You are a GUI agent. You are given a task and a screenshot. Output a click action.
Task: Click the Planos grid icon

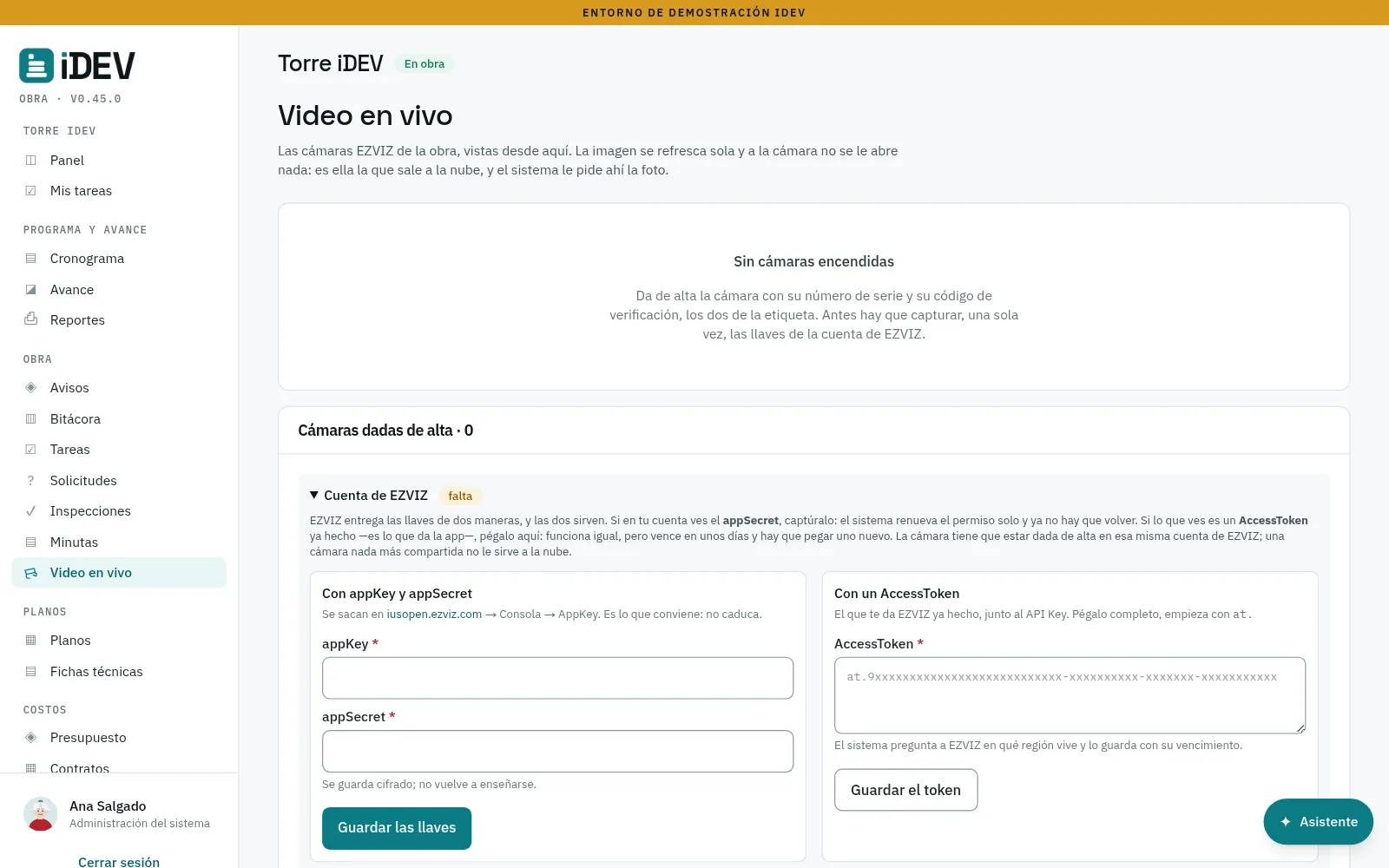pyautogui.click(x=31, y=641)
